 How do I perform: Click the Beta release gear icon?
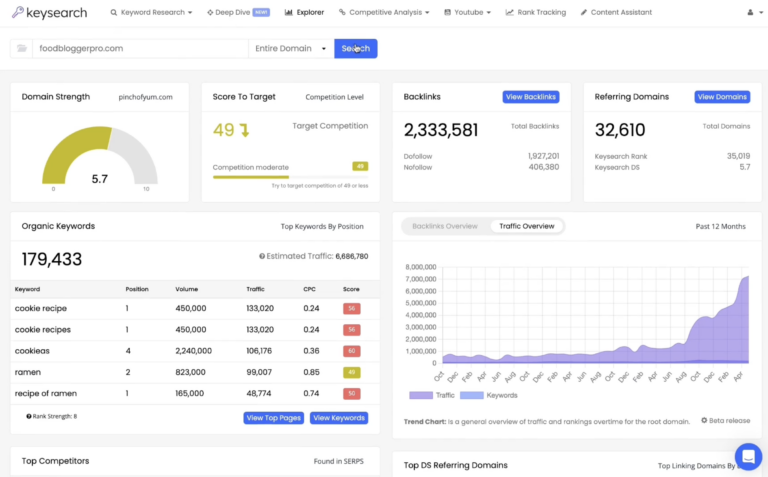[704, 420]
